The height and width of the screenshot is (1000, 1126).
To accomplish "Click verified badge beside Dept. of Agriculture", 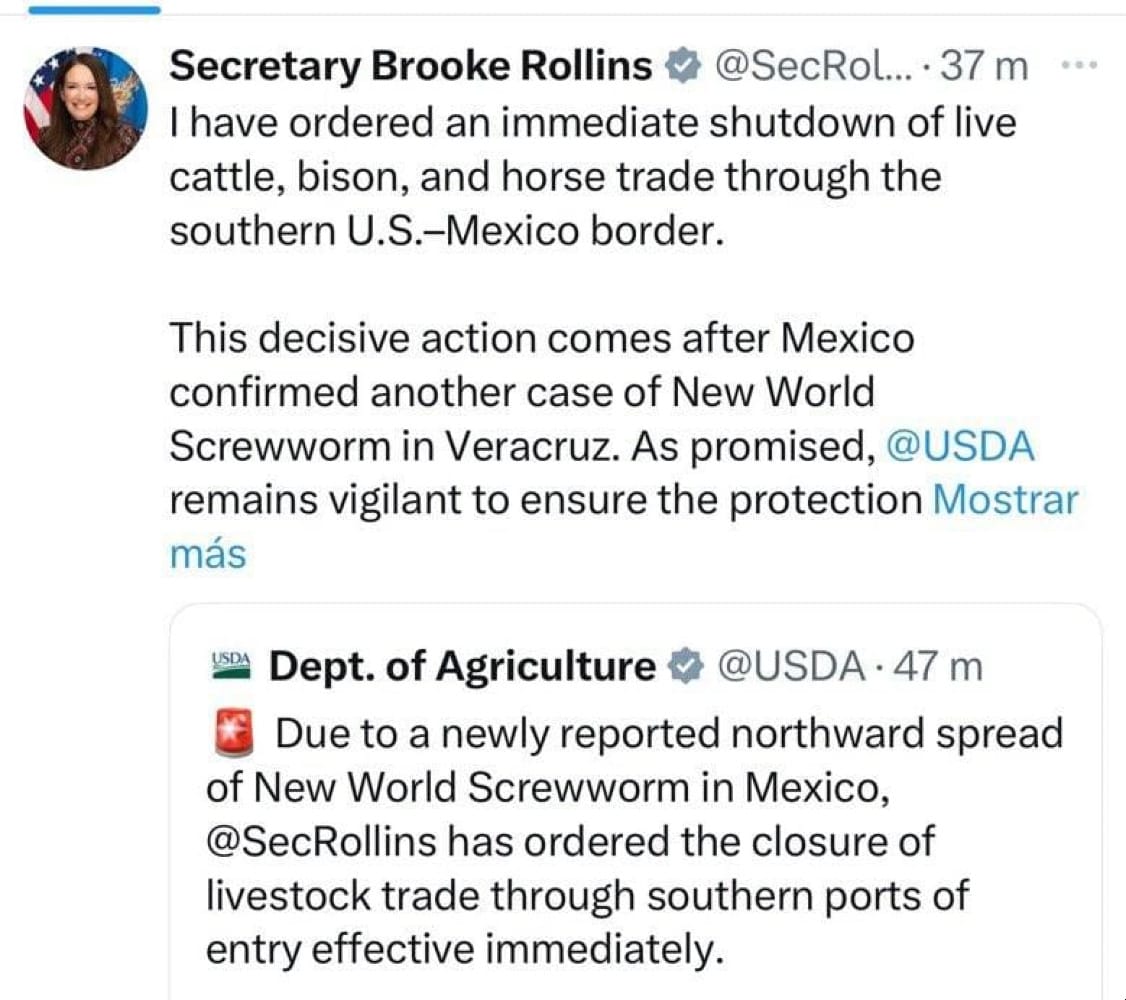I will [x=686, y=665].
